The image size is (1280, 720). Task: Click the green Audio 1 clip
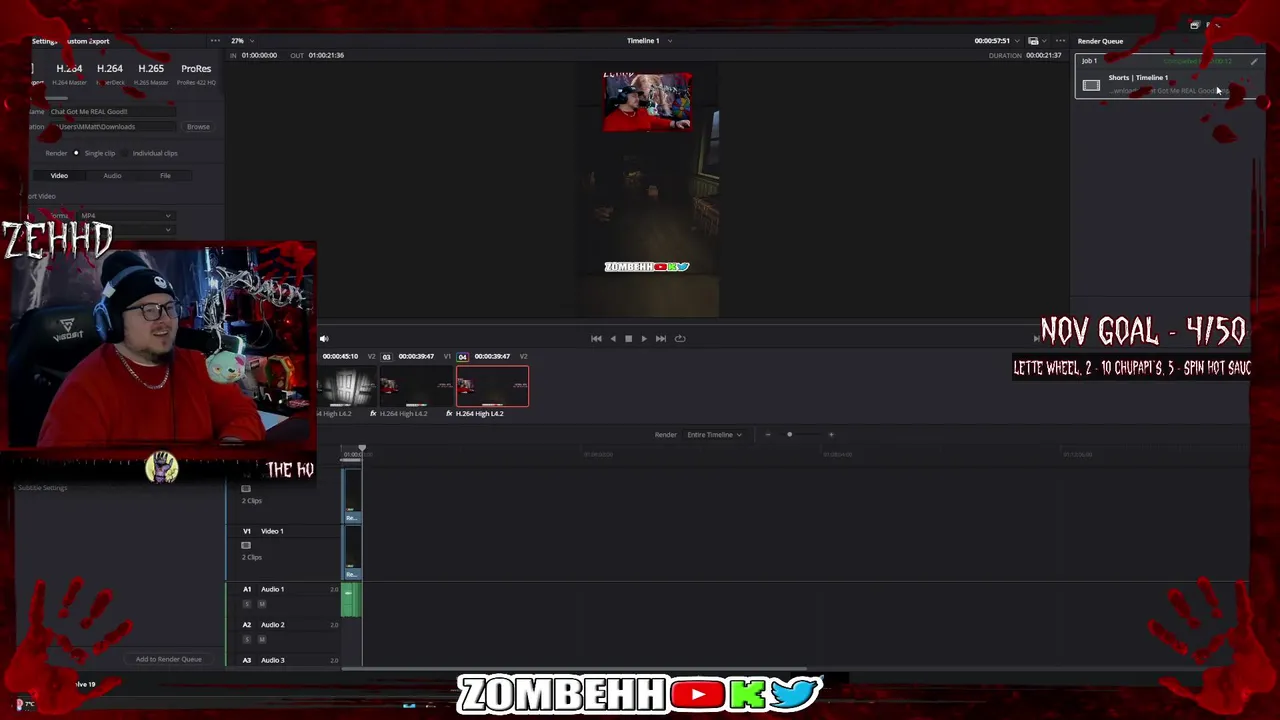tap(350, 600)
